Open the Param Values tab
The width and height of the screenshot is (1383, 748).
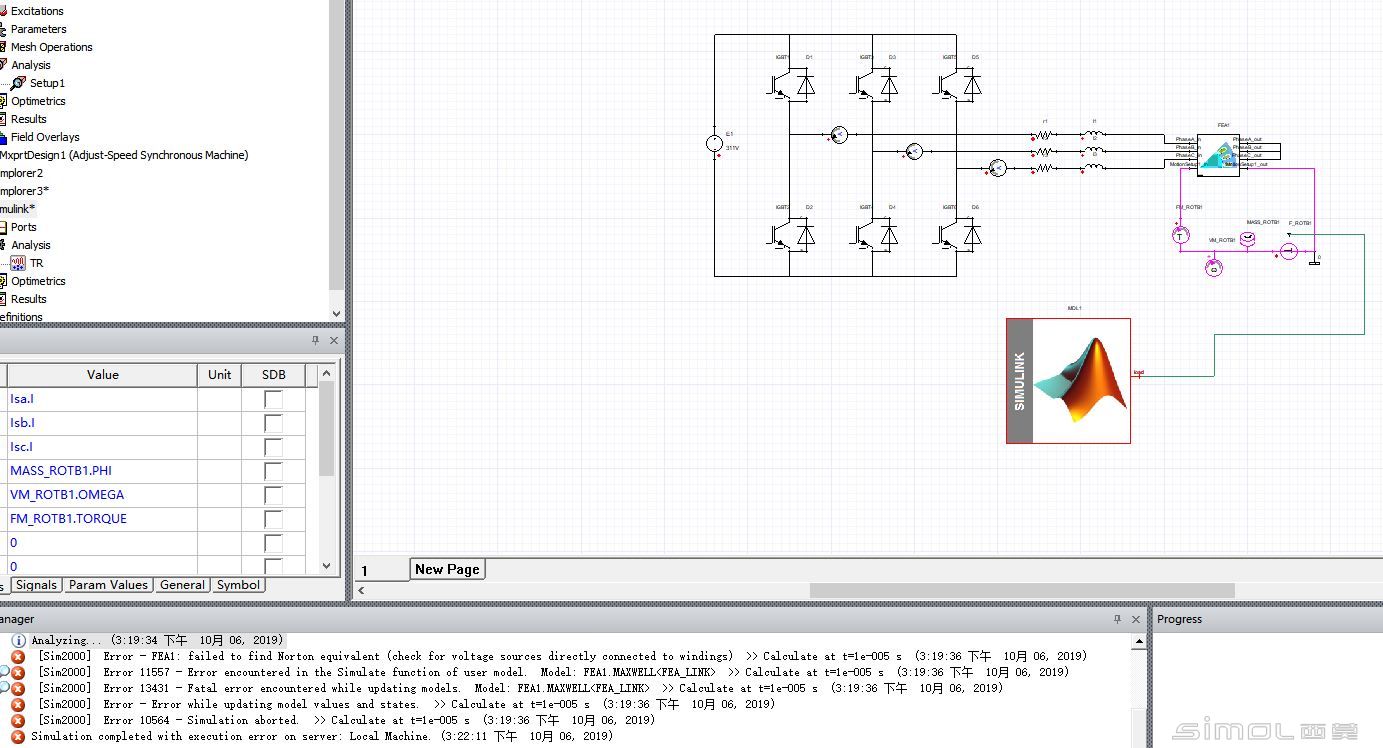[108, 585]
